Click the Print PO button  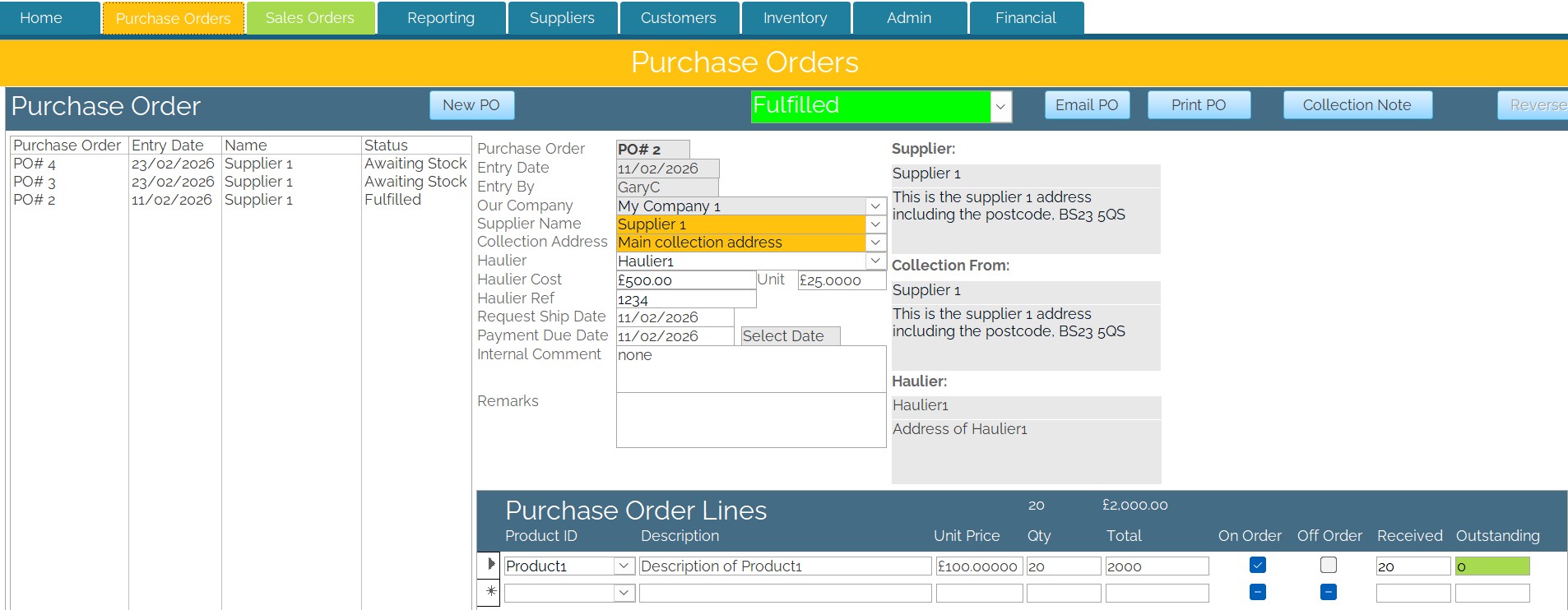pos(1199,105)
